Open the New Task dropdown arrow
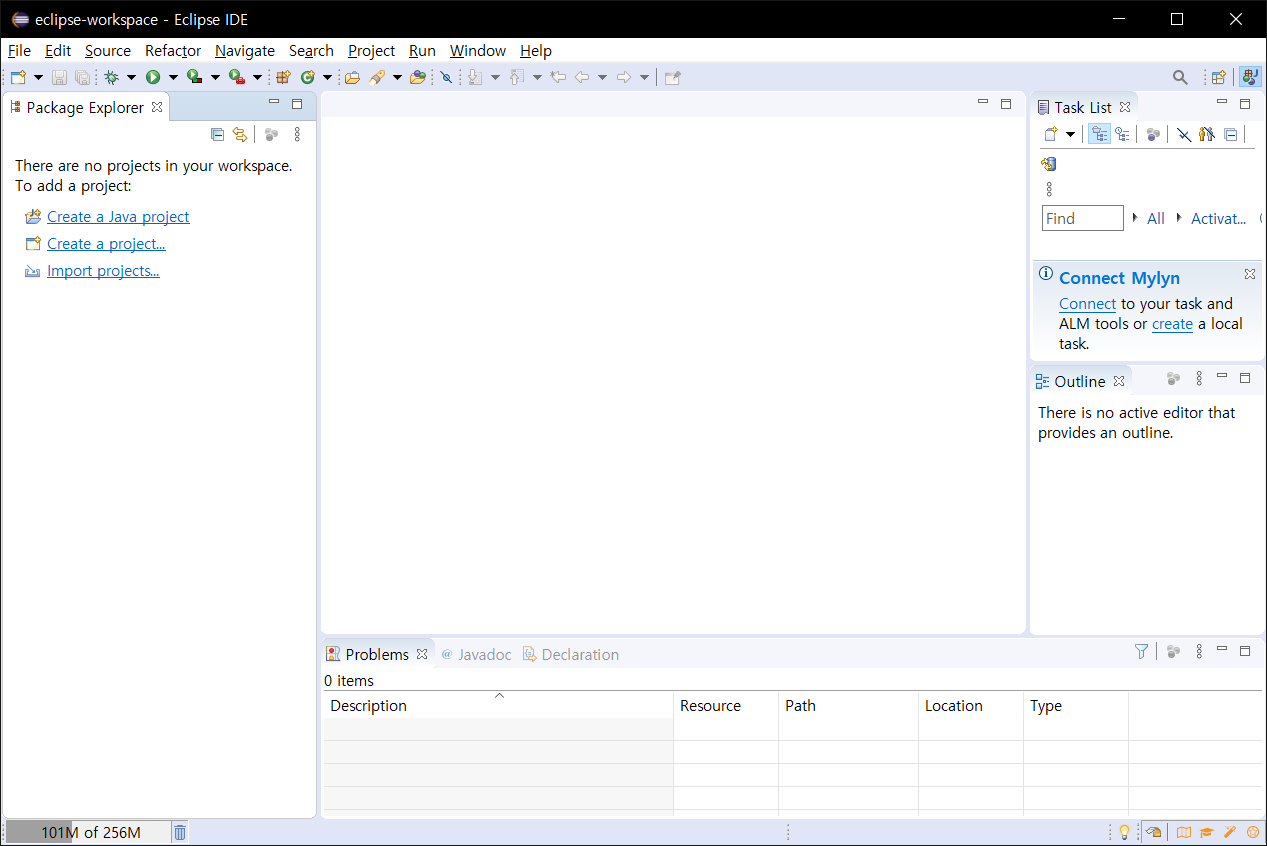The width and height of the screenshot is (1267, 846). [1070, 134]
